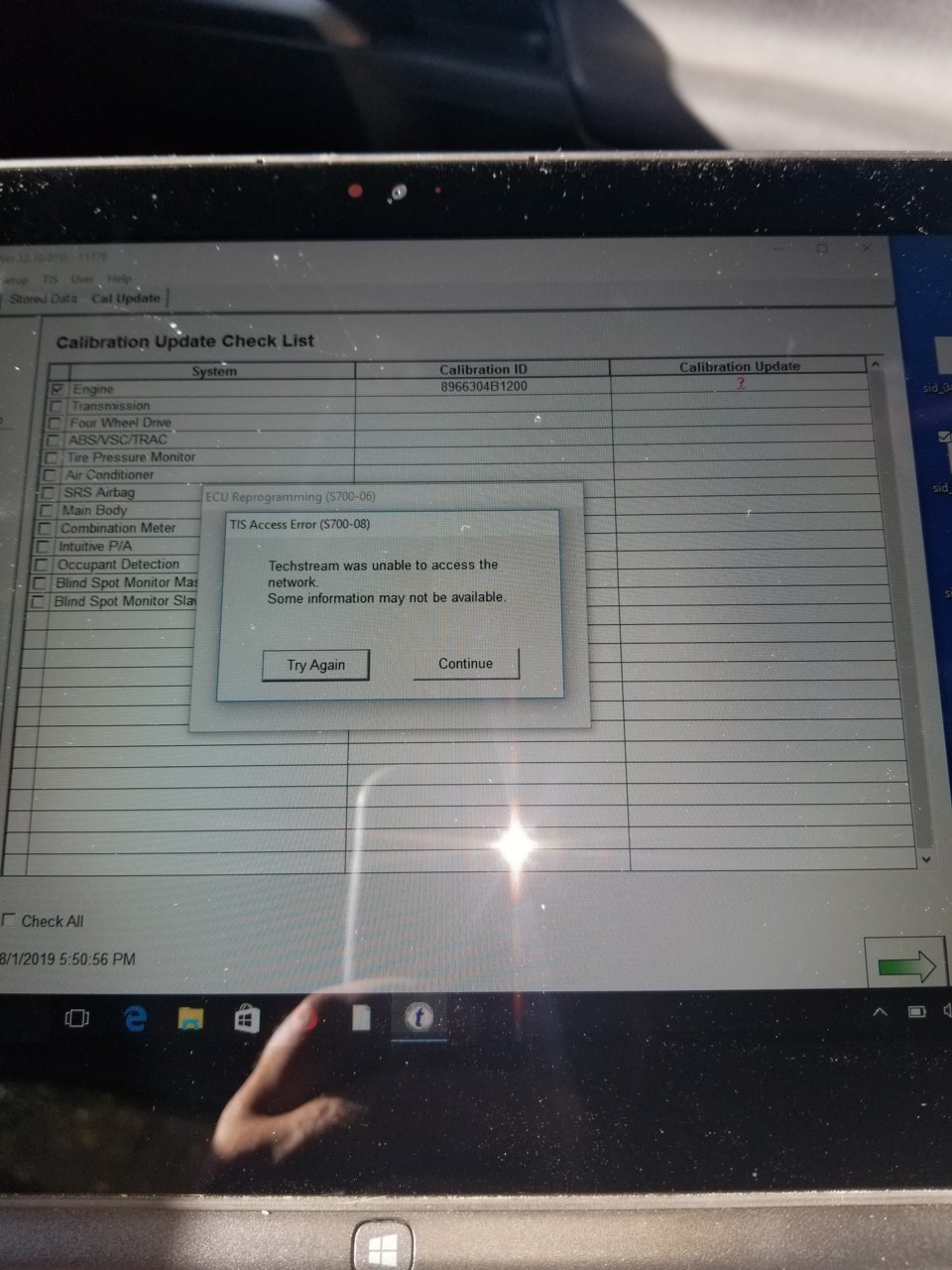Click the Calibration Update Check List heading

(x=184, y=341)
